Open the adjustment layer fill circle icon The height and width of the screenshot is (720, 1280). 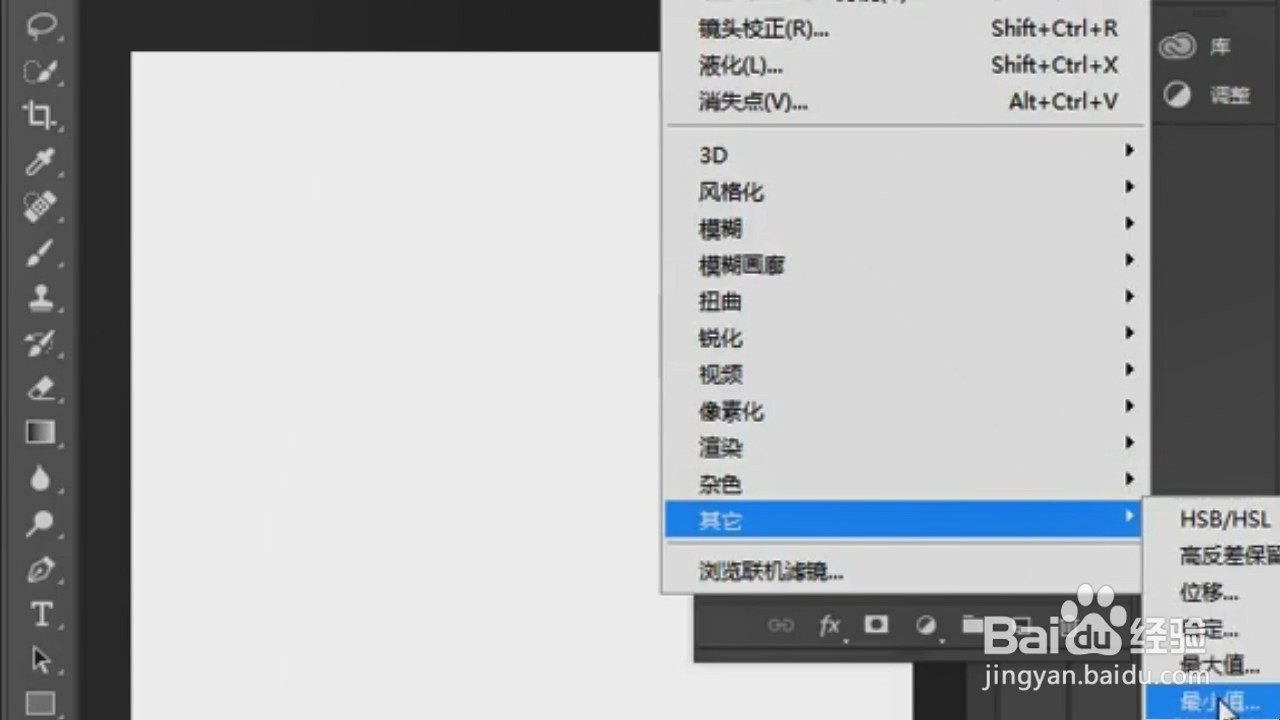click(926, 625)
